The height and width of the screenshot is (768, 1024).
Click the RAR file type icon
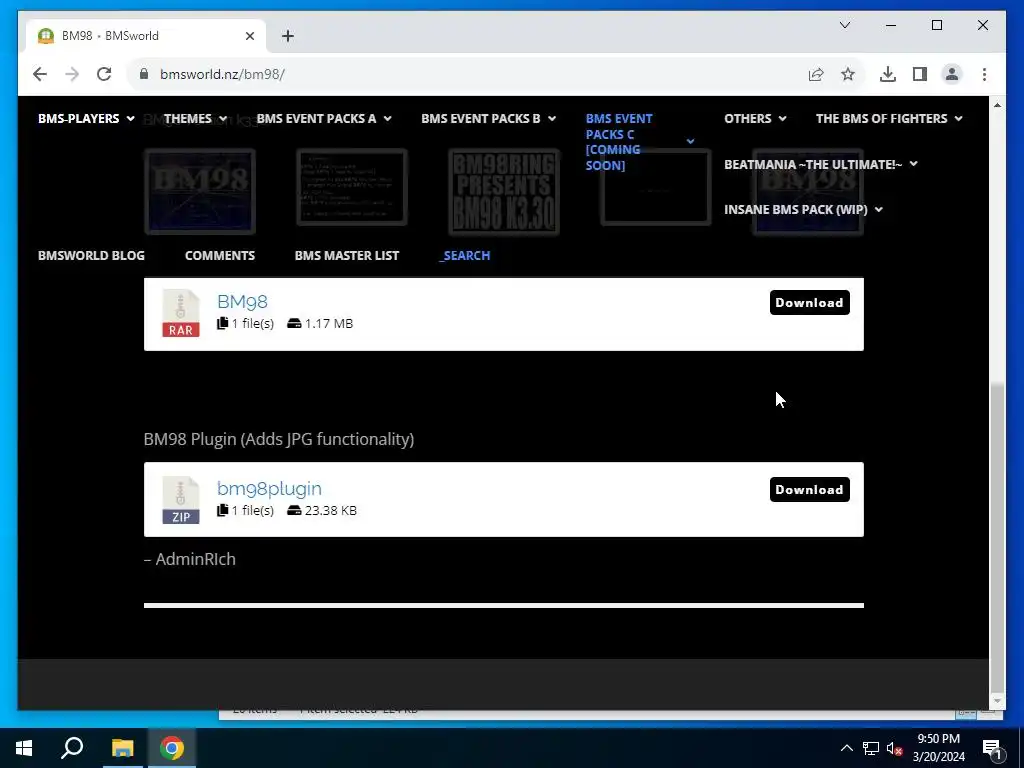[x=181, y=313]
